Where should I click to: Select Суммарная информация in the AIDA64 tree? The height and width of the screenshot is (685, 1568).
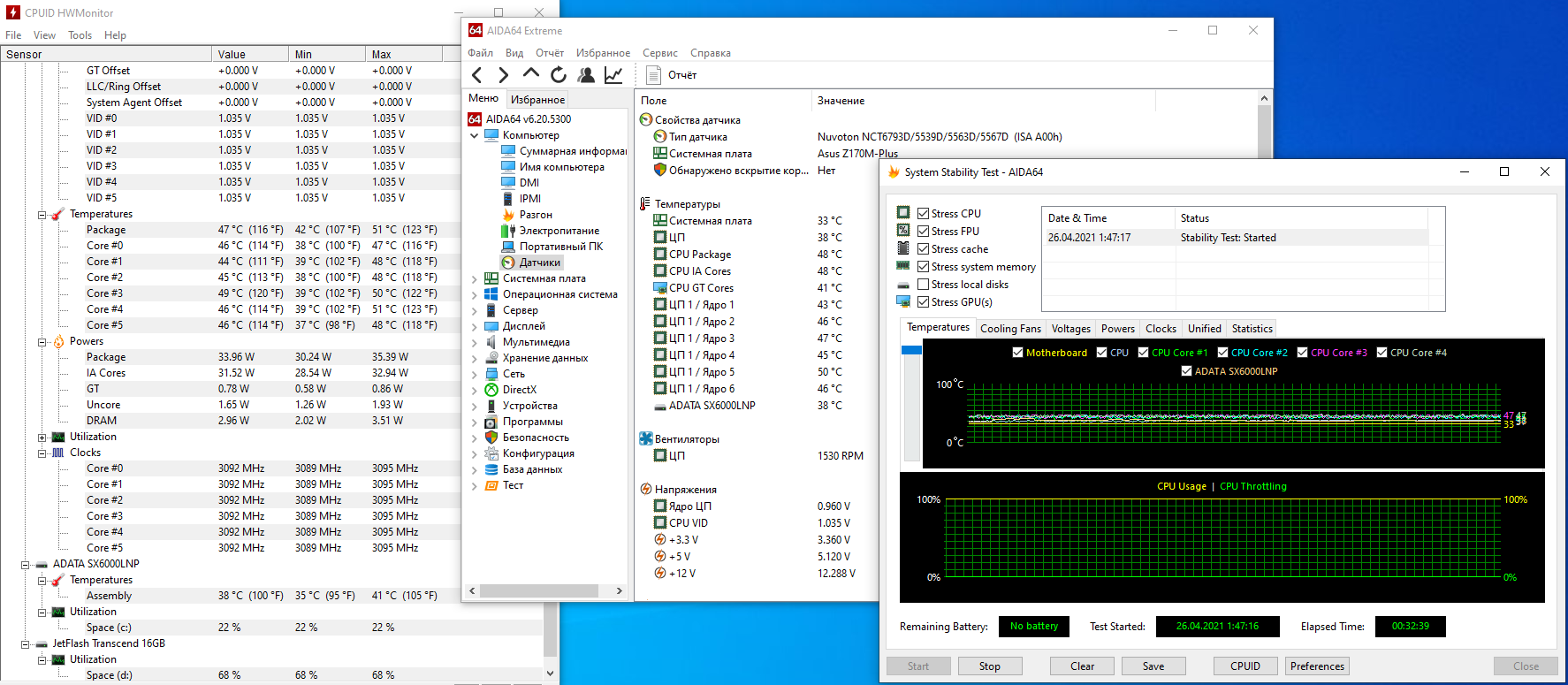(x=573, y=151)
